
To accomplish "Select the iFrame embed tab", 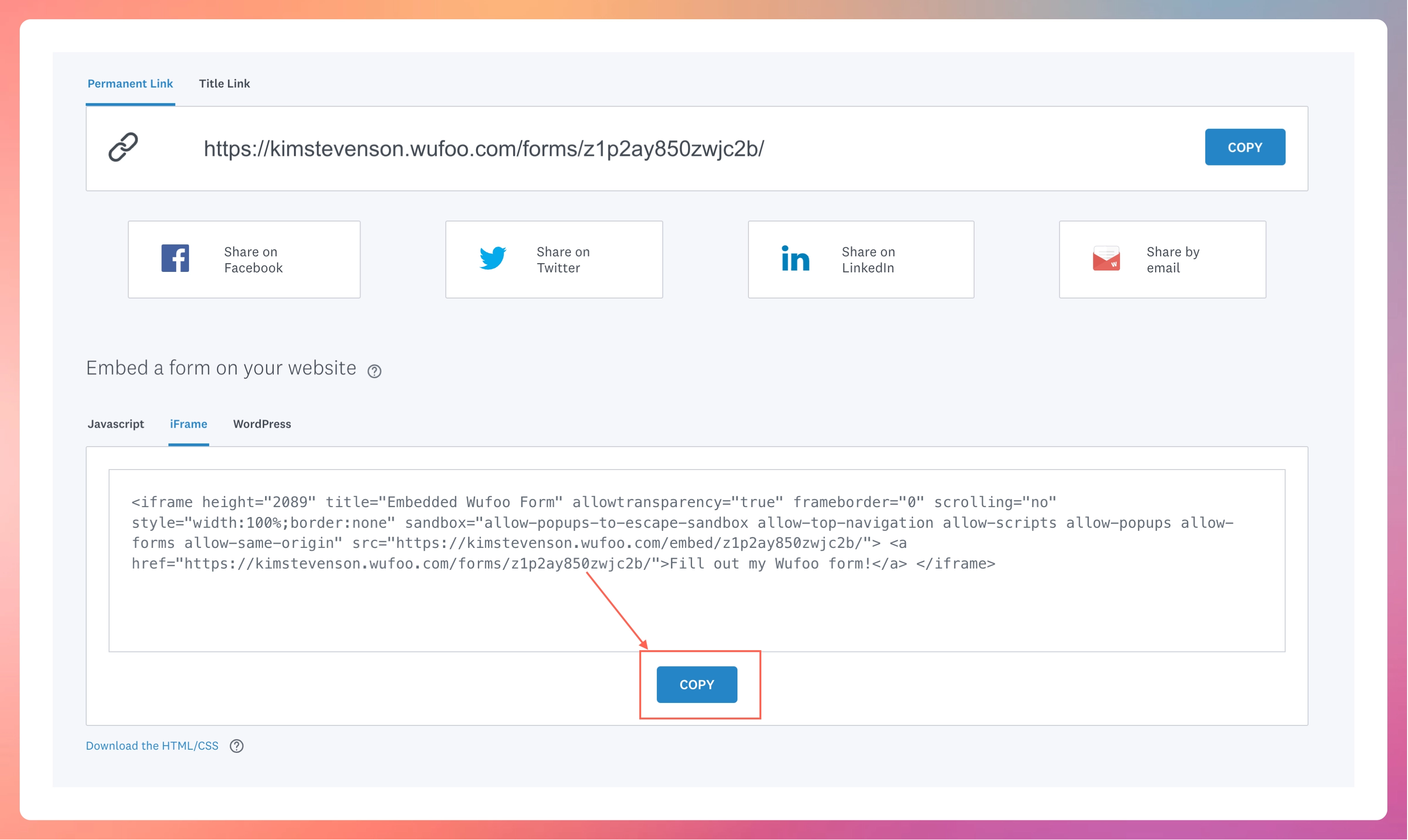I will pyautogui.click(x=188, y=424).
